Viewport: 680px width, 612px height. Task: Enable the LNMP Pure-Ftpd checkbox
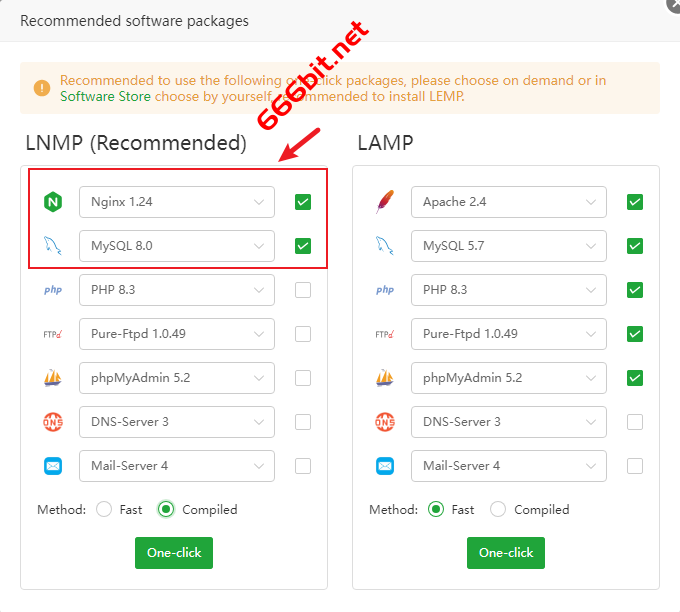click(303, 334)
